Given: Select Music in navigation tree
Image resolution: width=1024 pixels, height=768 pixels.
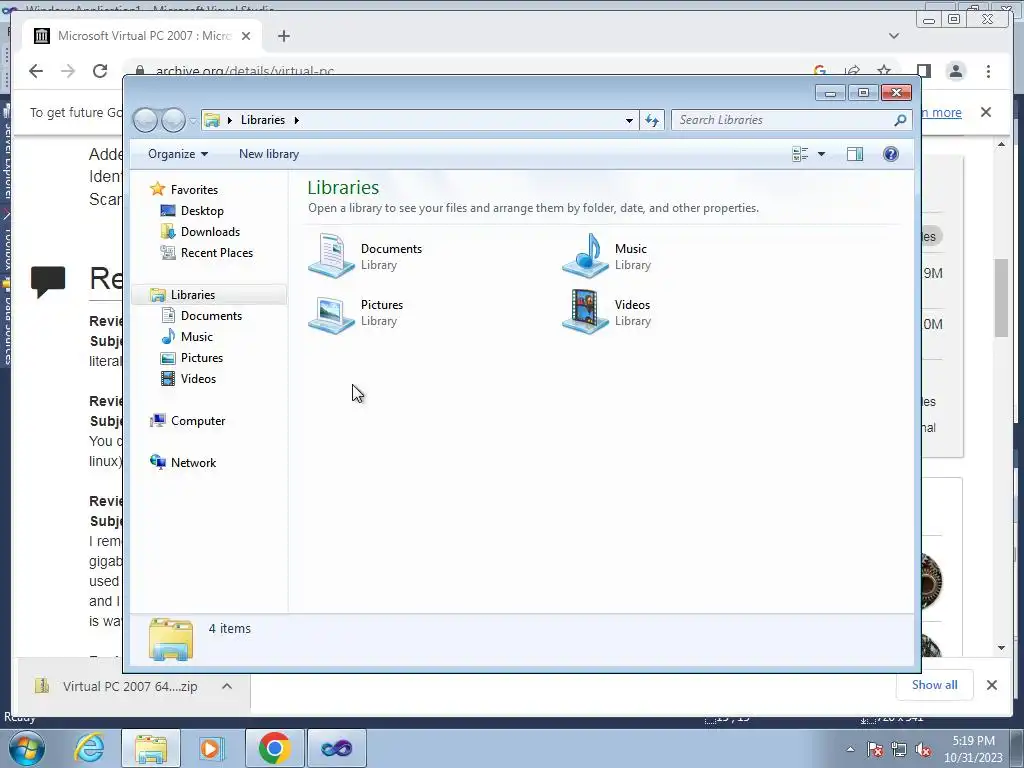Looking at the screenshot, I should pyautogui.click(x=197, y=336).
